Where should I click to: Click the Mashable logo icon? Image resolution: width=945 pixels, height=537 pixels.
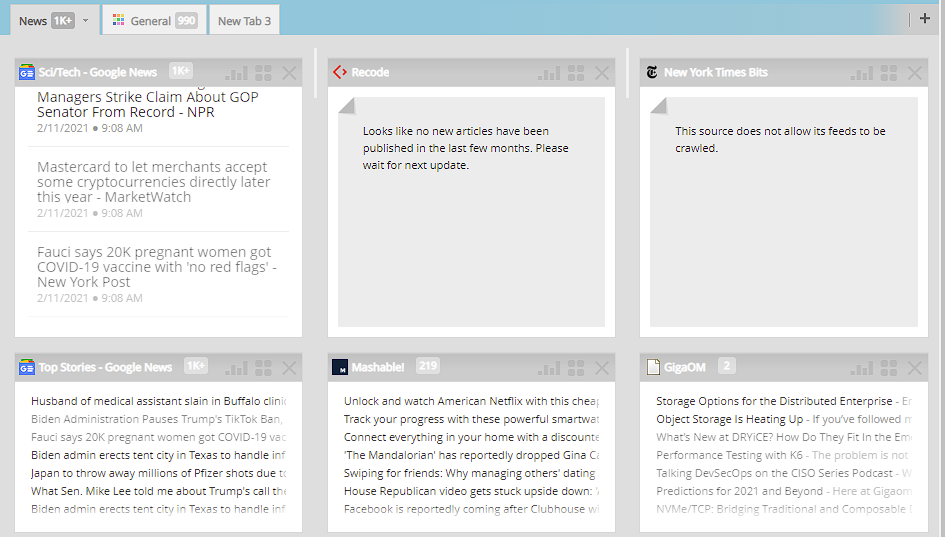[x=340, y=367]
